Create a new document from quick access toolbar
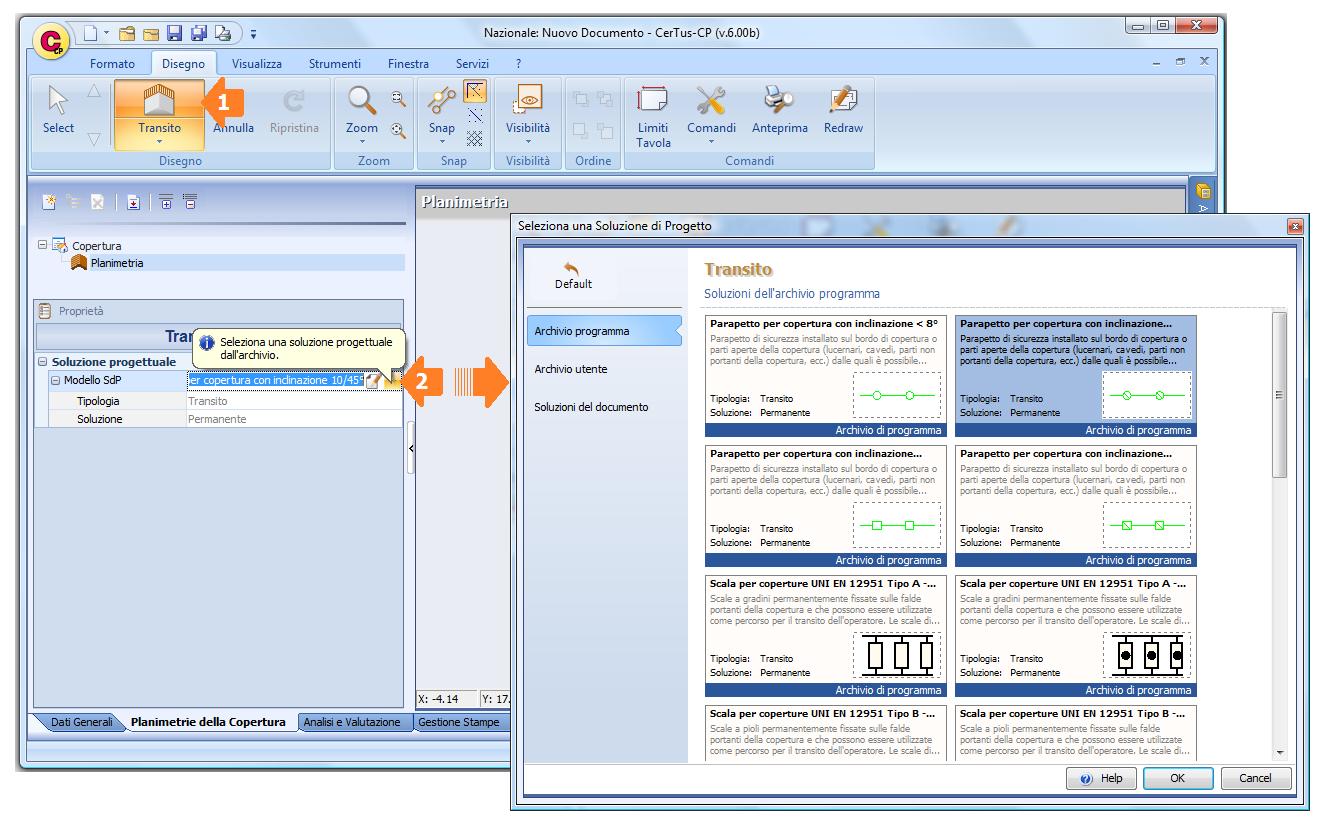 89,34
